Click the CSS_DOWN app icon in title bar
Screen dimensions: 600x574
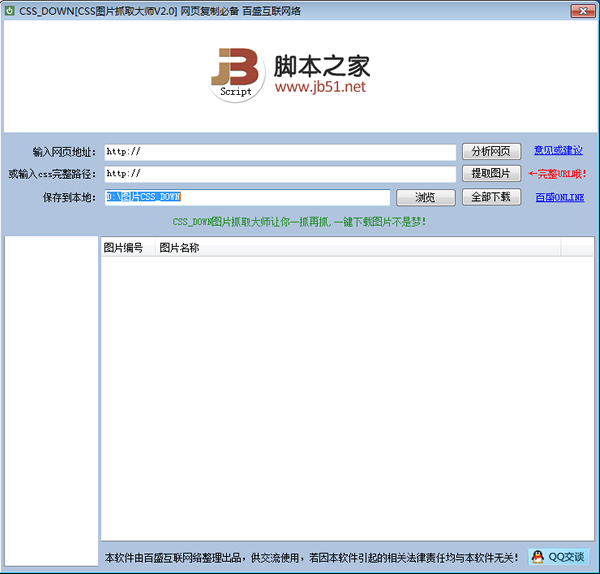pyautogui.click(x=10, y=10)
